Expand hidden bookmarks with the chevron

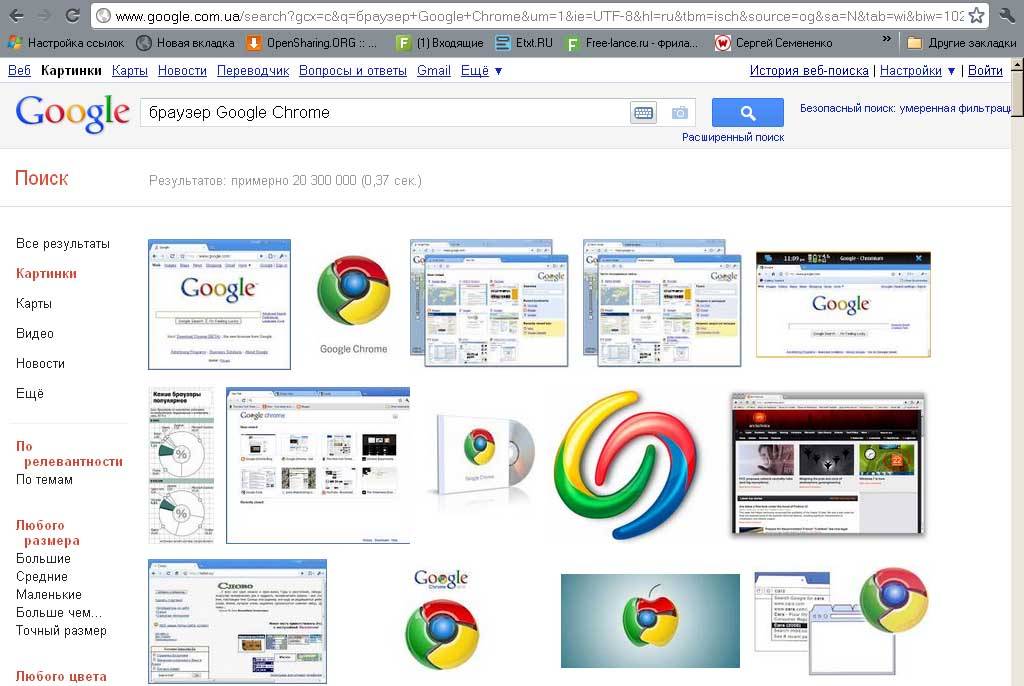coord(886,40)
